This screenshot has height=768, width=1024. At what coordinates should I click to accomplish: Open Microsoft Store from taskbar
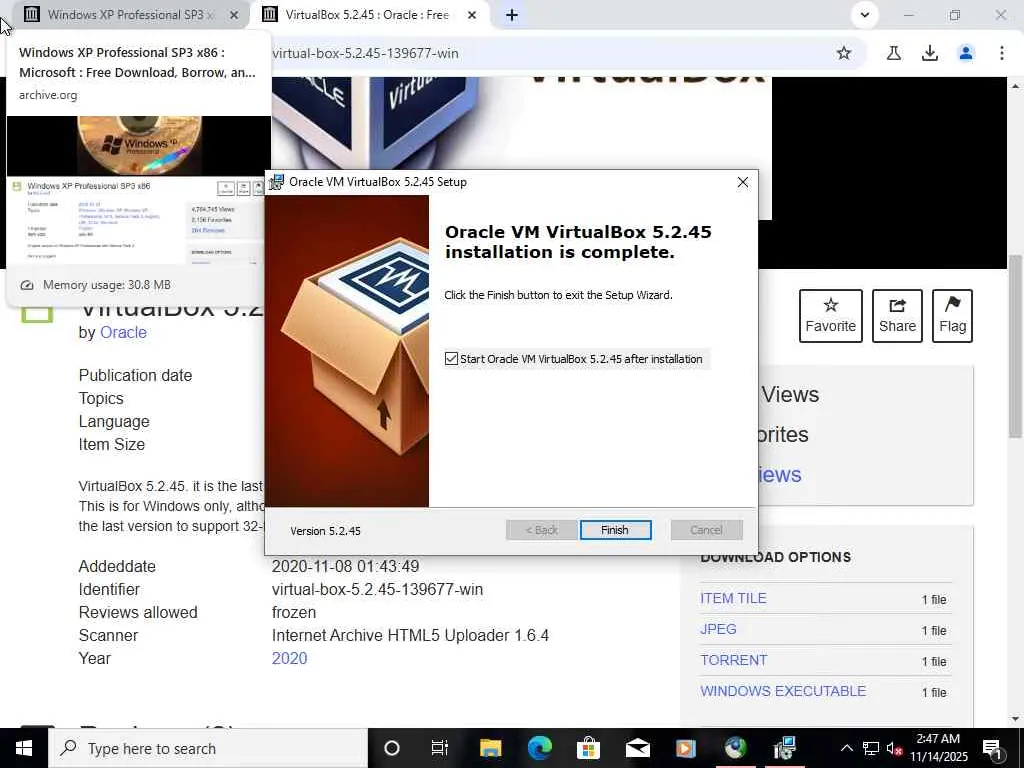[x=588, y=748]
